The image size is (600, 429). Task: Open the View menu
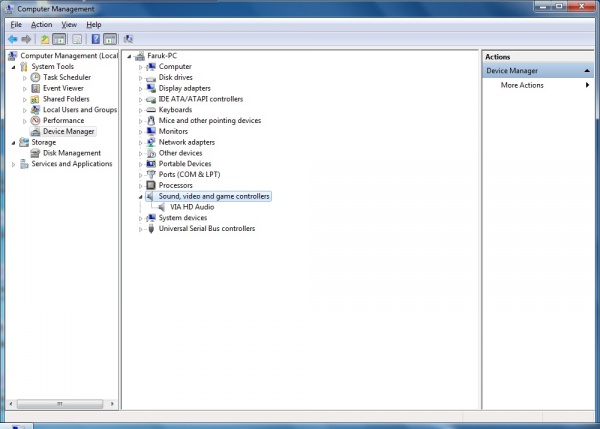coord(69,24)
